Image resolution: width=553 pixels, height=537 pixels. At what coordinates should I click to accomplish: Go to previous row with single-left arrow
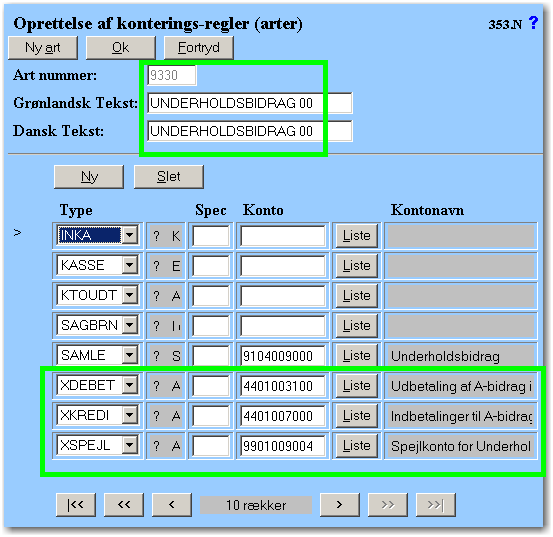pyautogui.click(x=172, y=505)
